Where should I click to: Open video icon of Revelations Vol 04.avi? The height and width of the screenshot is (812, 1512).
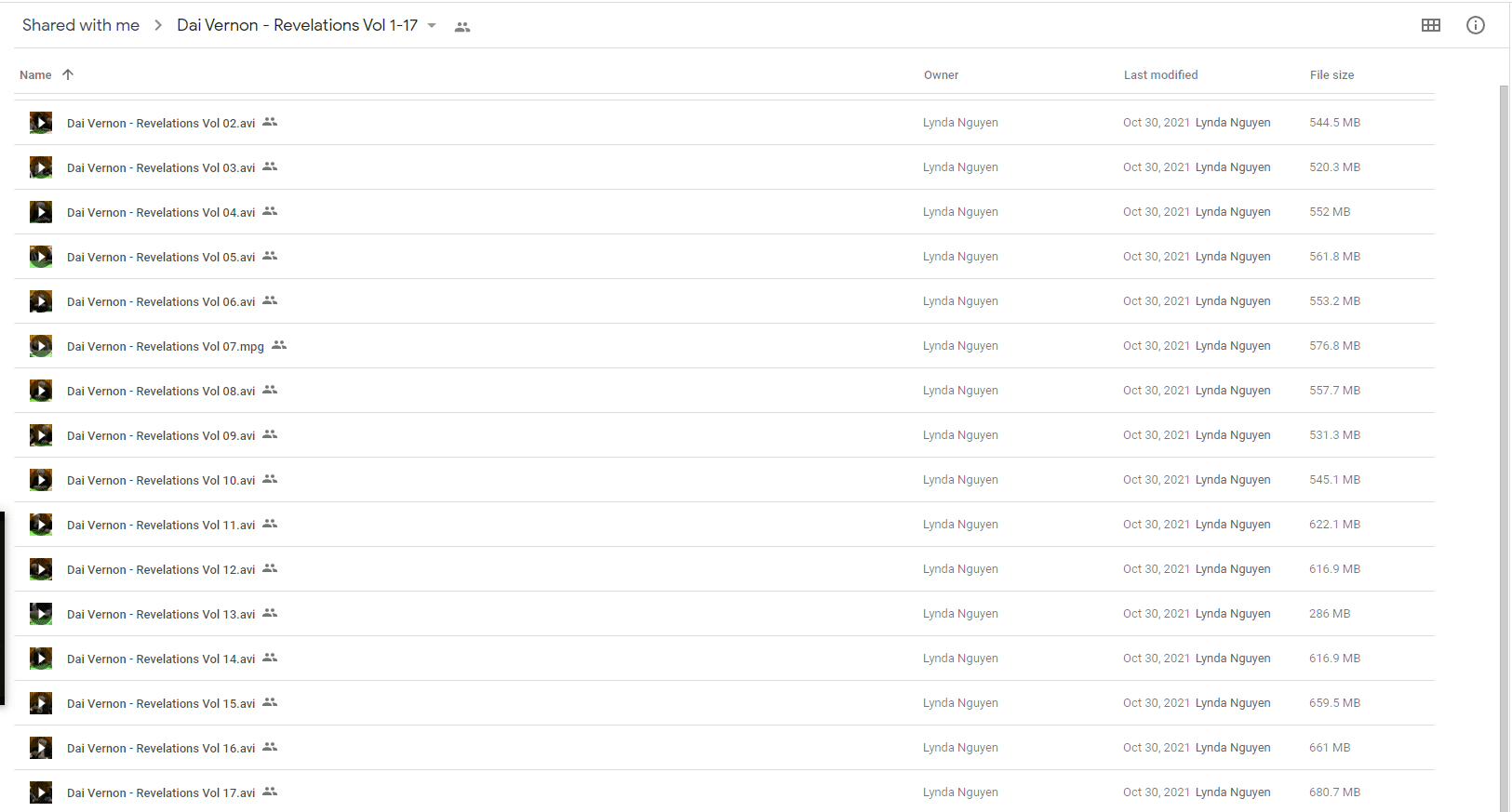coord(41,212)
